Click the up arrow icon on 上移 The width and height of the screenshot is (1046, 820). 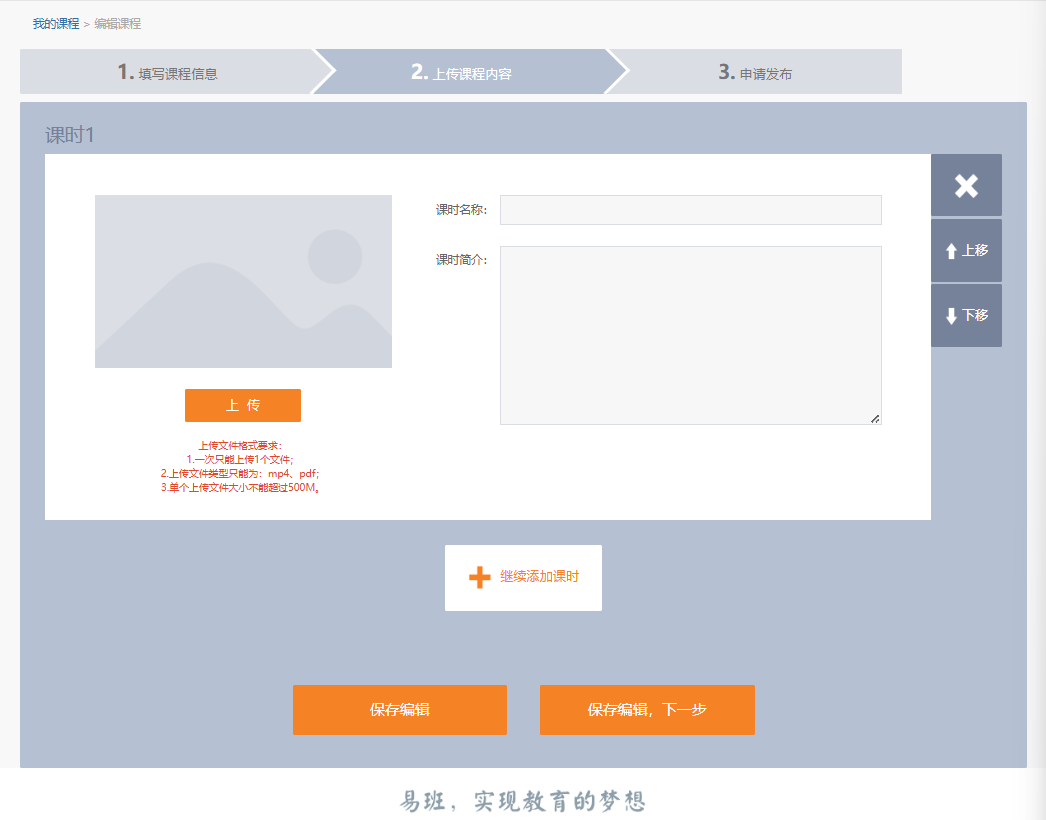pyautogui.click(x=951, y=251)
